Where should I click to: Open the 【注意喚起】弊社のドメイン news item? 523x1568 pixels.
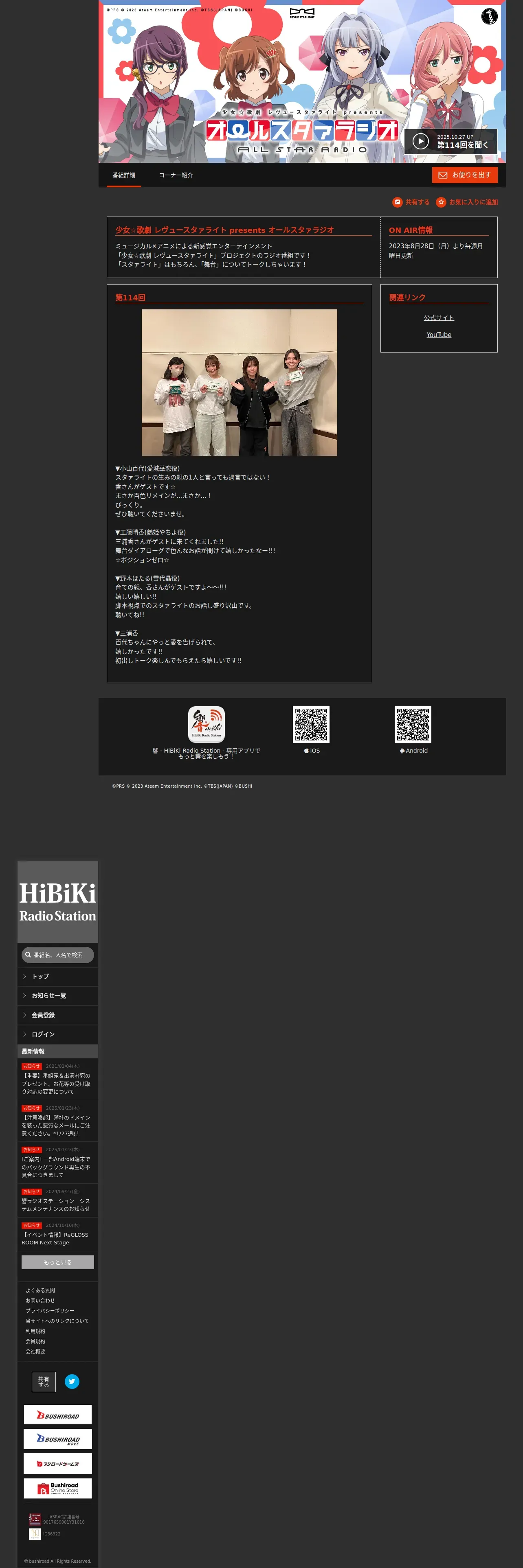pos(57,1126)
